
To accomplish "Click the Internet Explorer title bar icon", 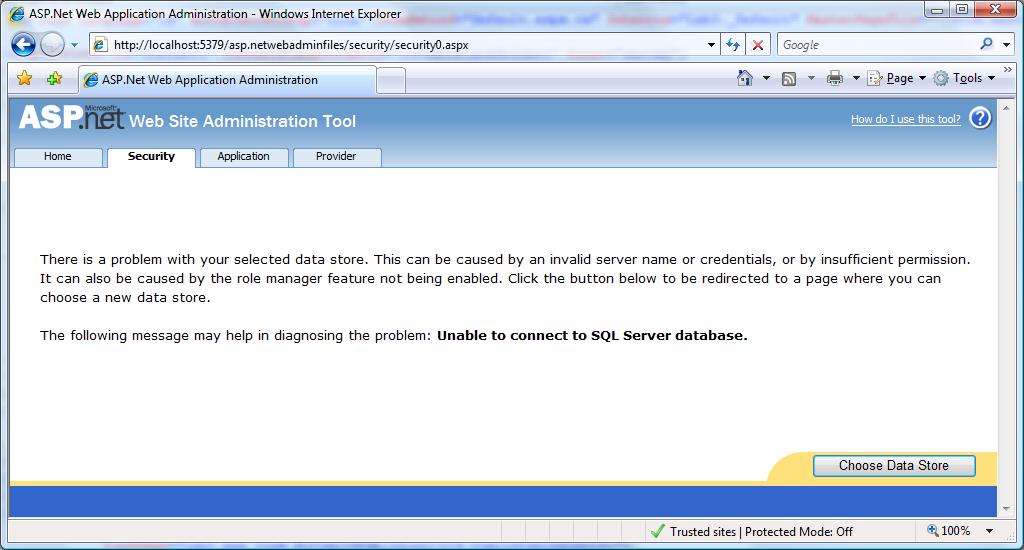I will coord(16,14).
